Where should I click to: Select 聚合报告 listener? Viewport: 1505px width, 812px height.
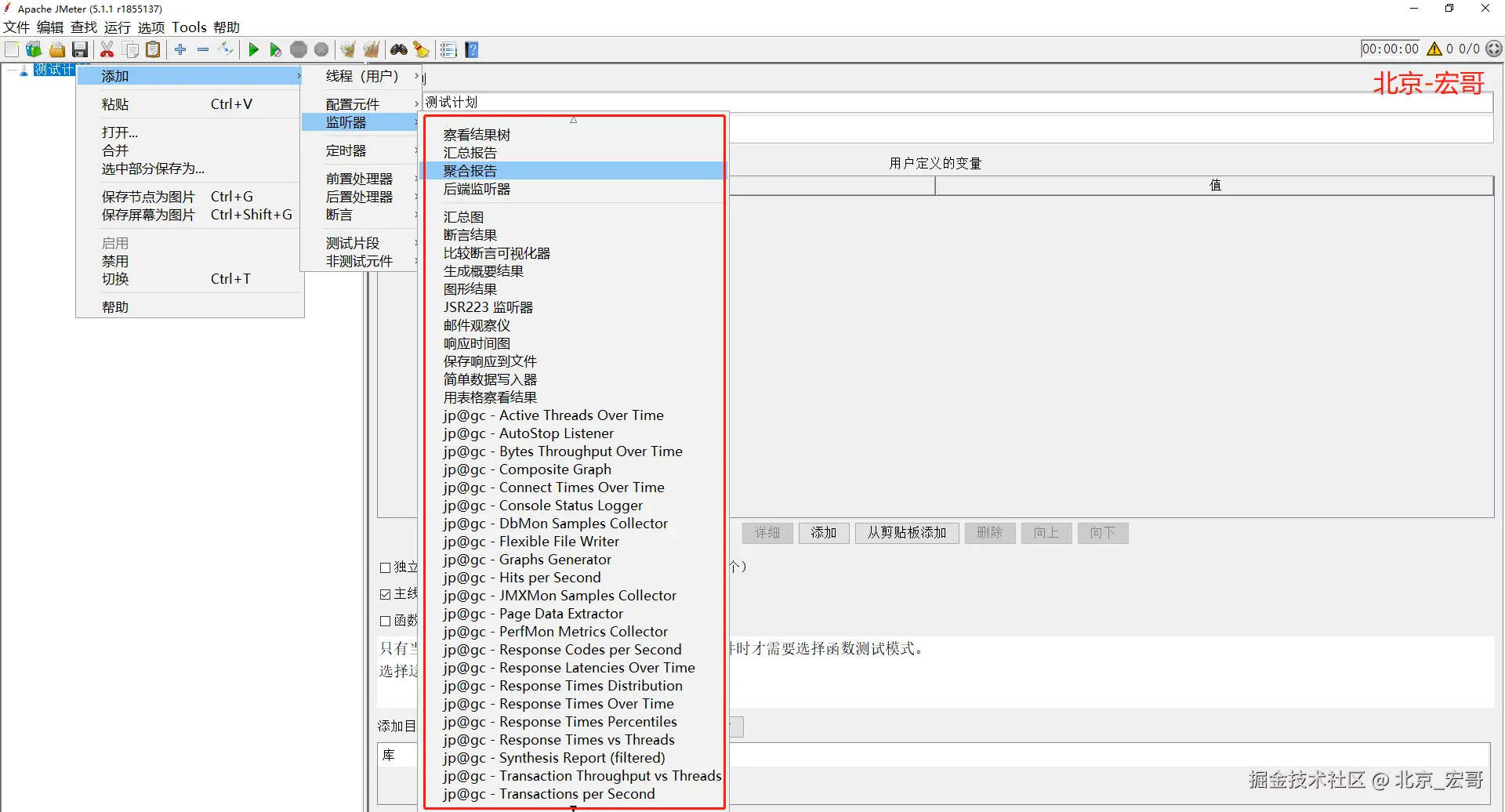click(573, 171)
